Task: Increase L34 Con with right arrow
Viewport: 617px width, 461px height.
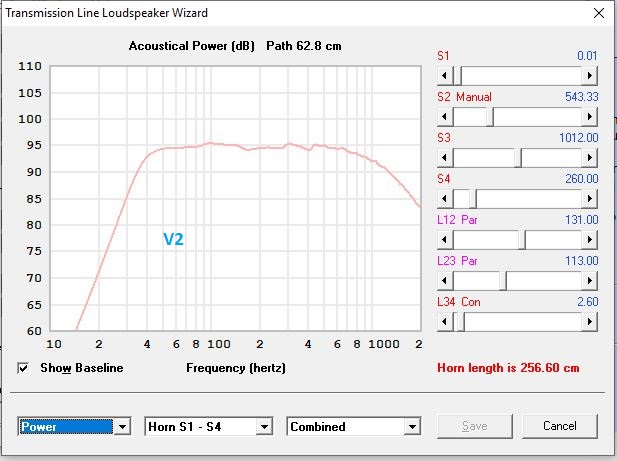Action: [x=589, y=322]
